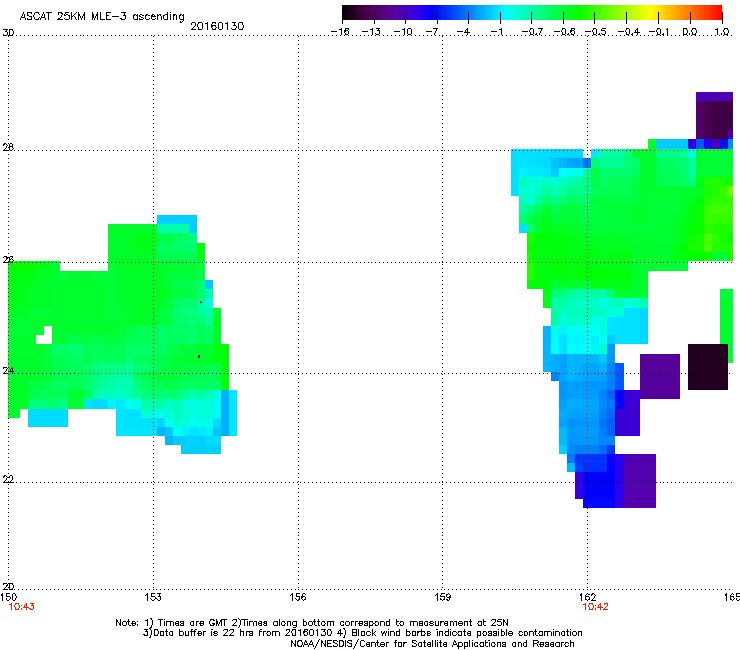Select the note line starting "Note: 1) Times are GMT"
This screenshot has height=650, width=740.
coord(312,623)
